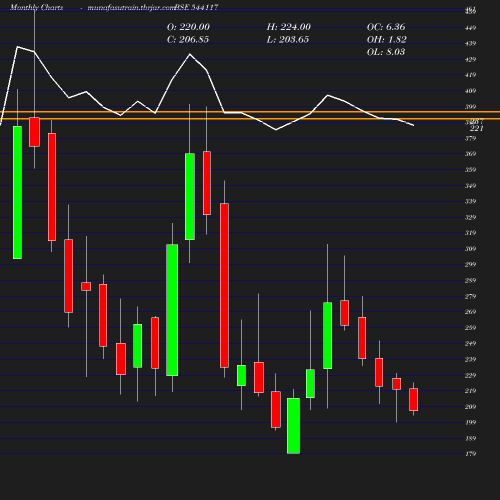Click the 229 price axis label
This screenshot has height=500, width=500.
tap(471, 375)
